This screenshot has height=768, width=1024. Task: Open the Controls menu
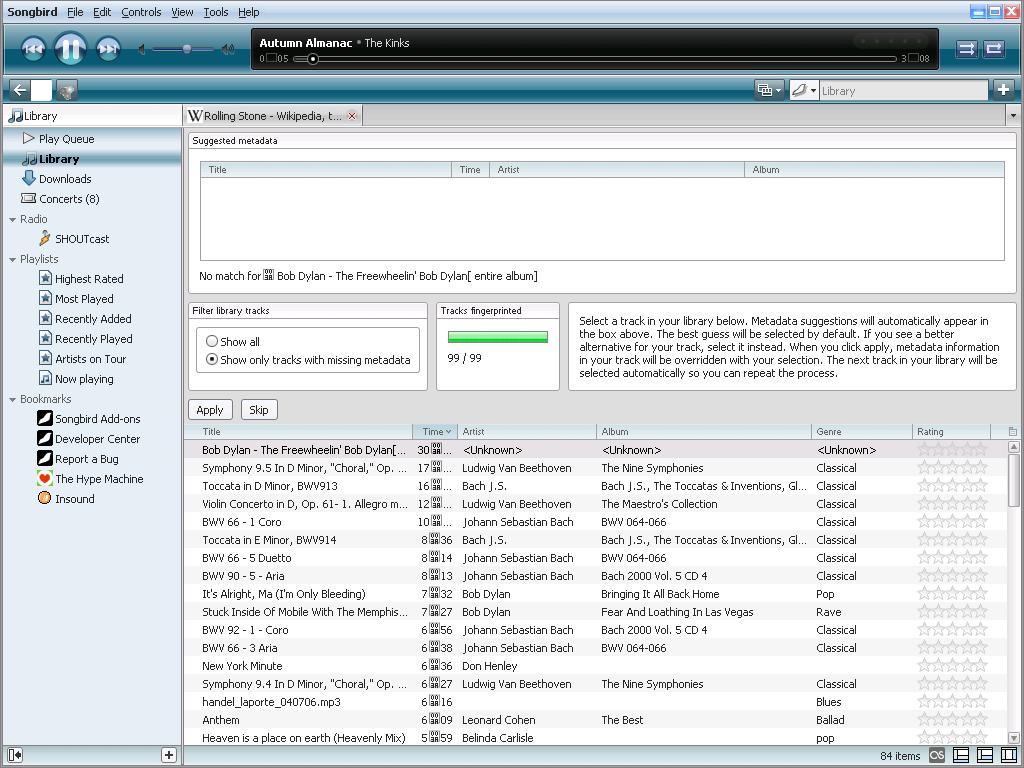tap(141, 12)
